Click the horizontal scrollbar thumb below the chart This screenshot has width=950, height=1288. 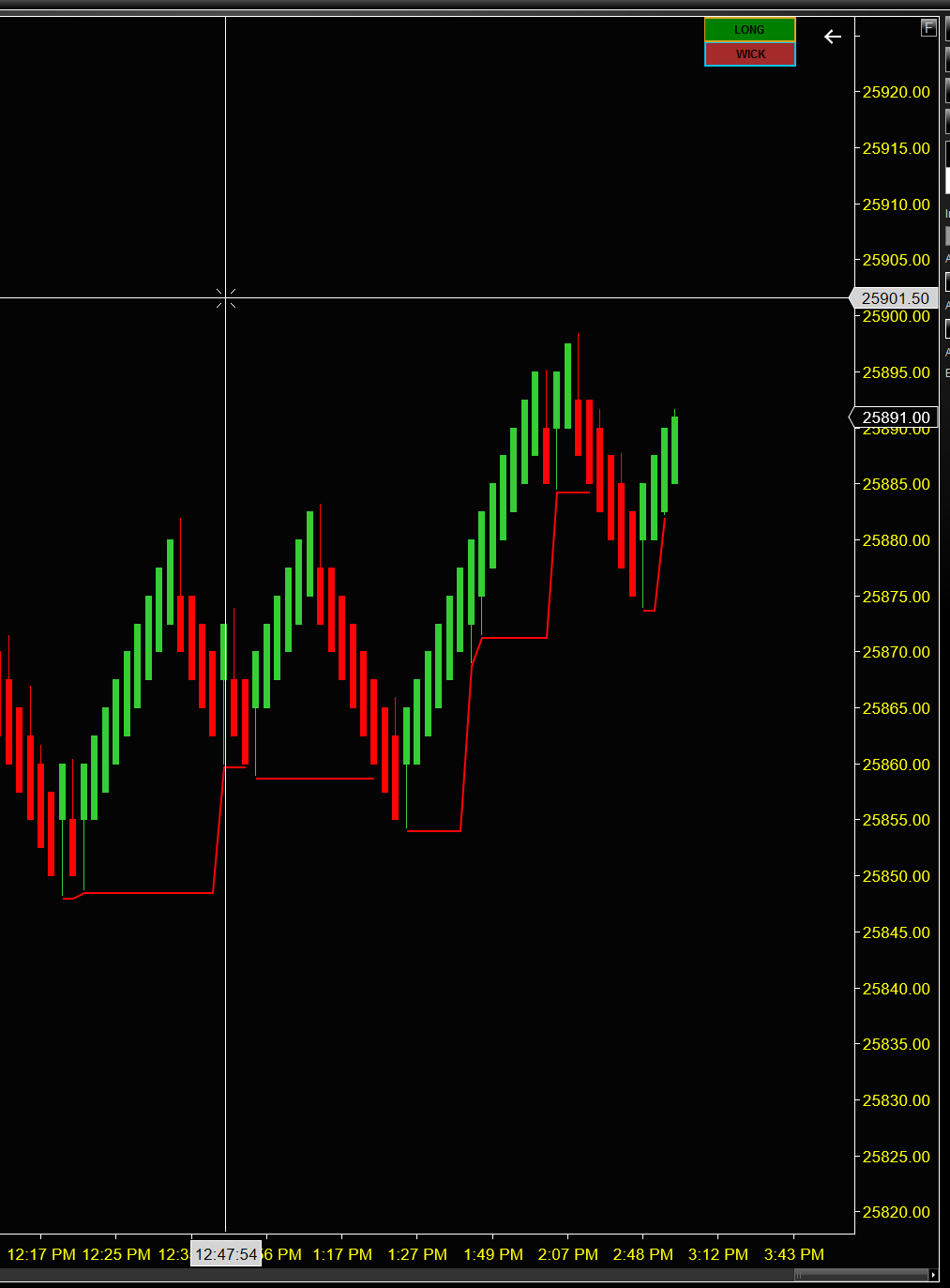(x=861, y=1275)
